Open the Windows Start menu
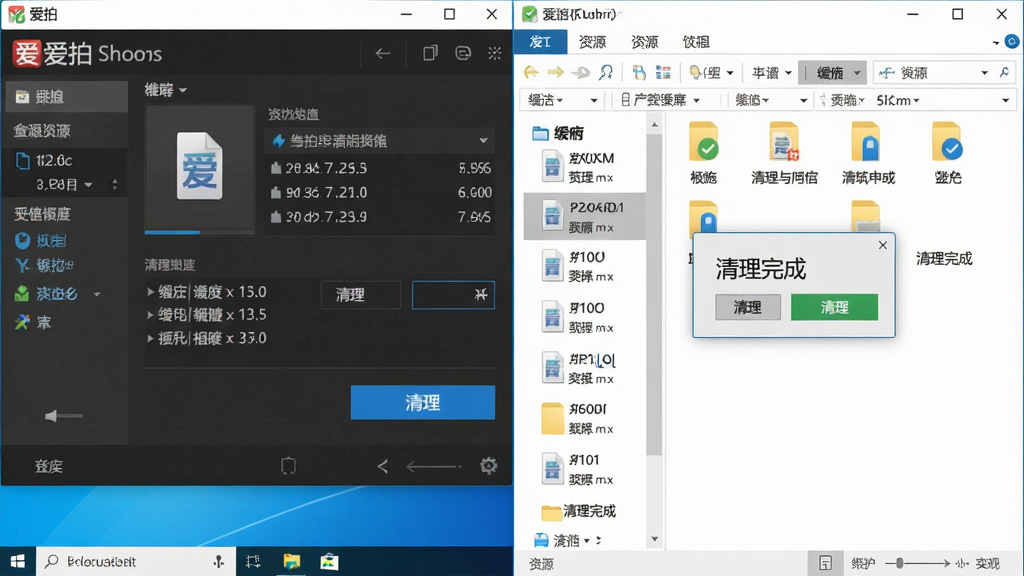 tap(18, 561)
